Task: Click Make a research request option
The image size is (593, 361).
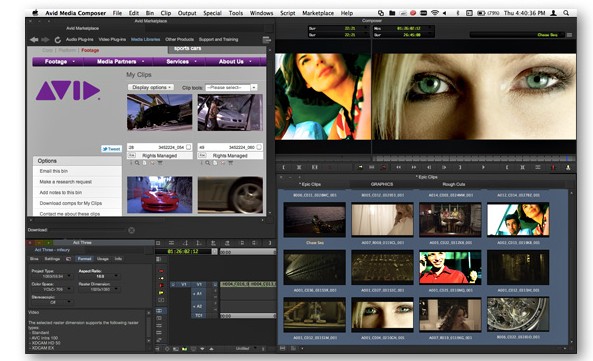Action: tap(65, 182)
